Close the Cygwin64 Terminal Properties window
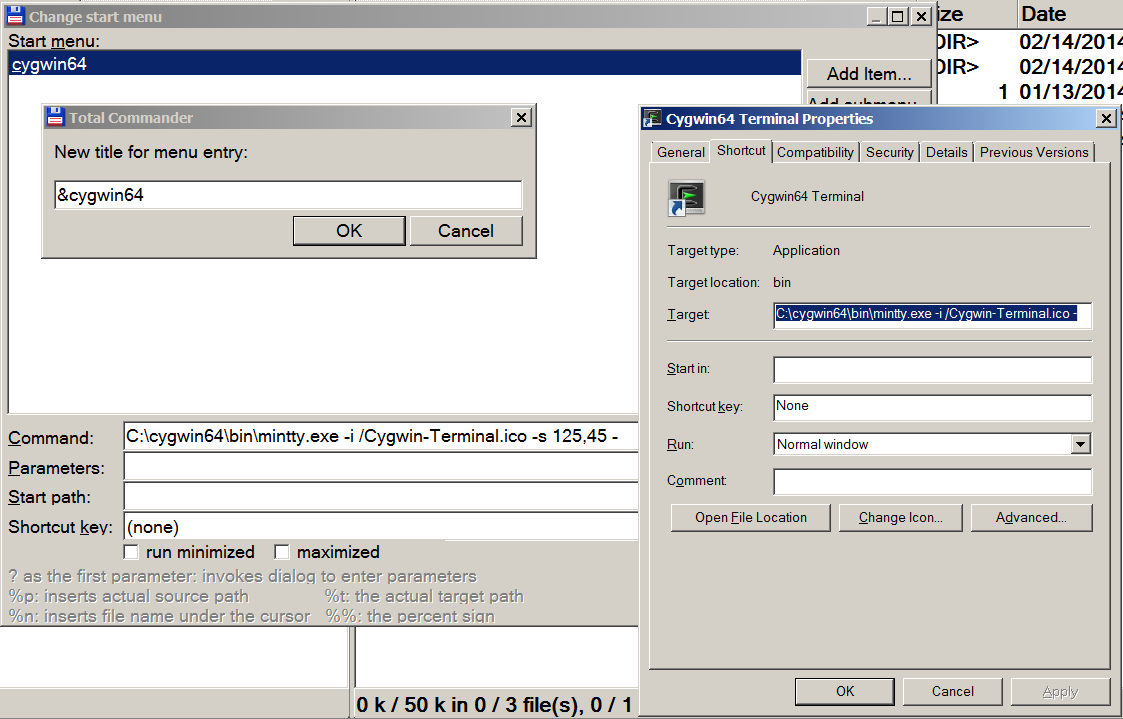 [1107, 118]
